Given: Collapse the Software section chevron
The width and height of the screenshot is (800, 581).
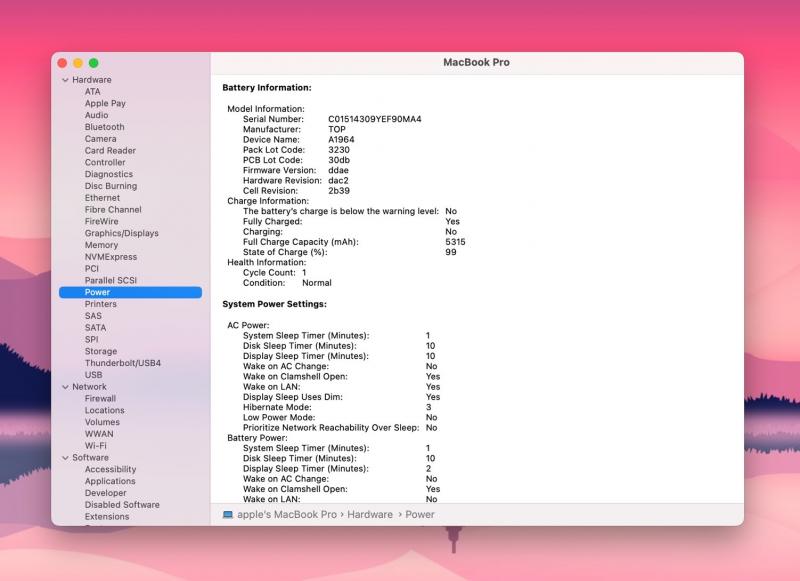Looking at the screenshot, I should click(x=65, y=458).
